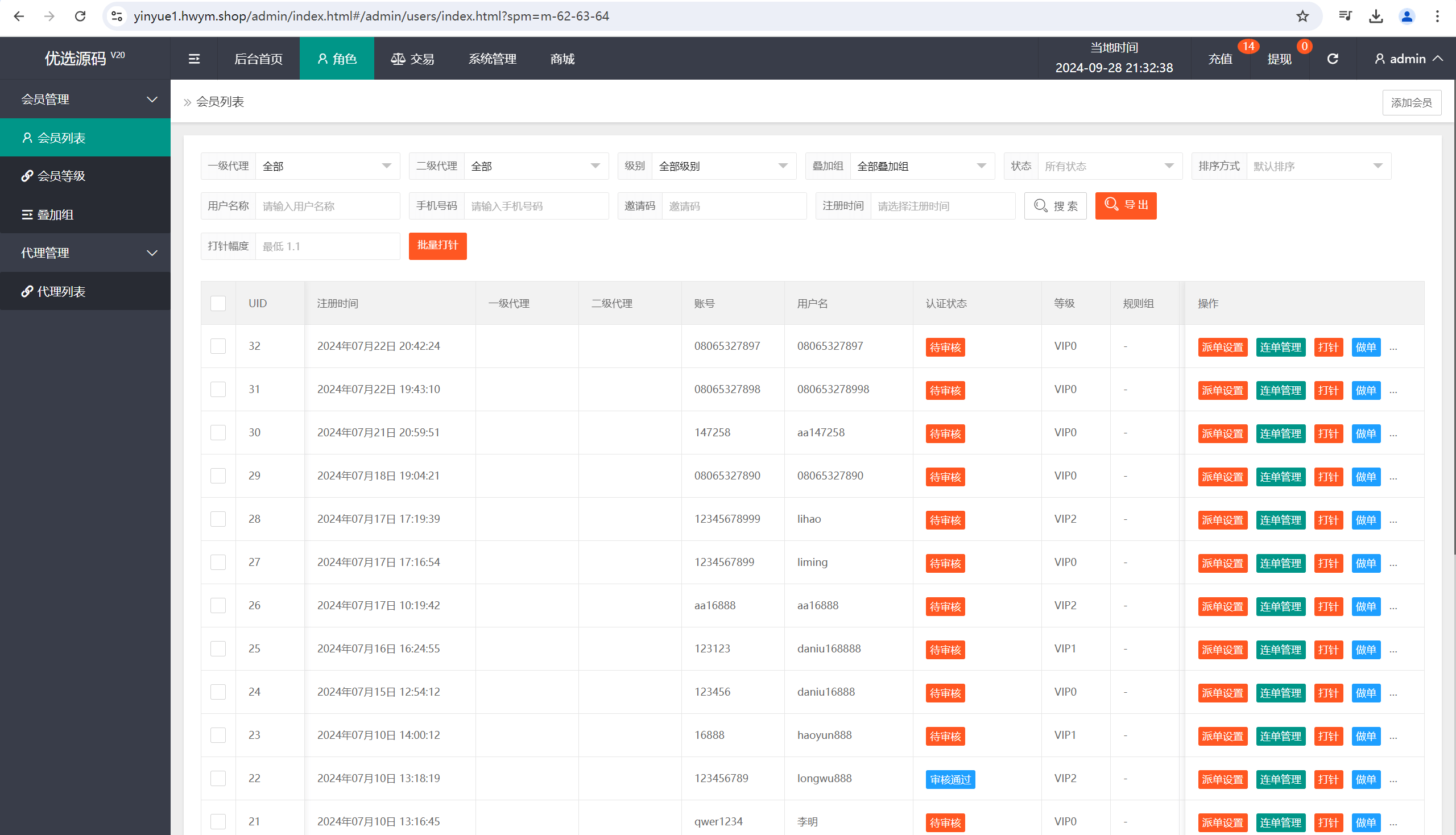The width and height of the screenshot is (1456, 835).
Task: Select all rows via the header checkbox
Action: point(218,303)
